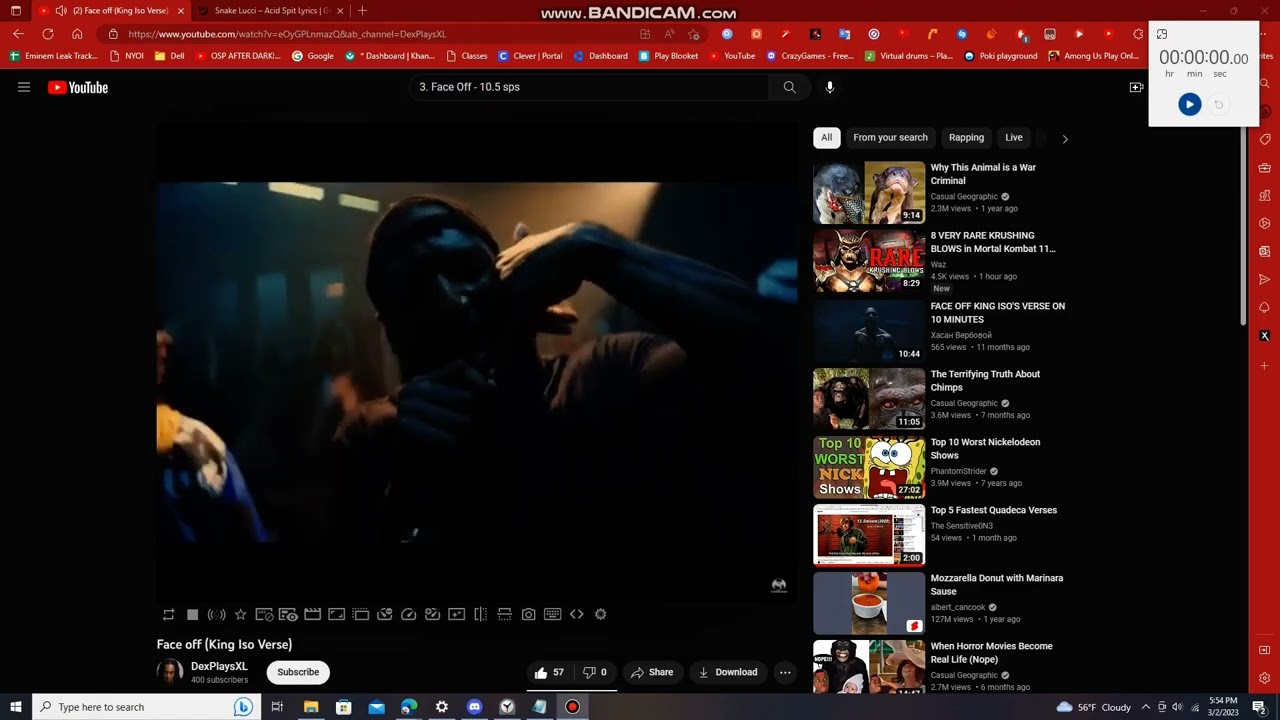Screen dimensions: 1280x720
Task: Like the video with 57 likes
Action: (x=549, y=672)
